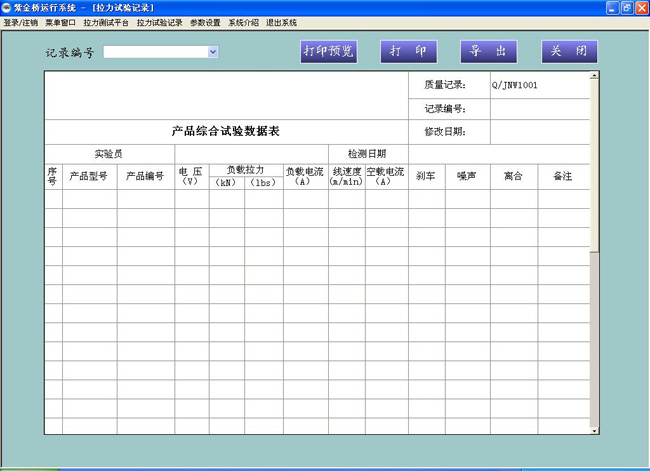650x471 pixels.
Task: Click the (kN) sub-column header
Action: [227, 183]
